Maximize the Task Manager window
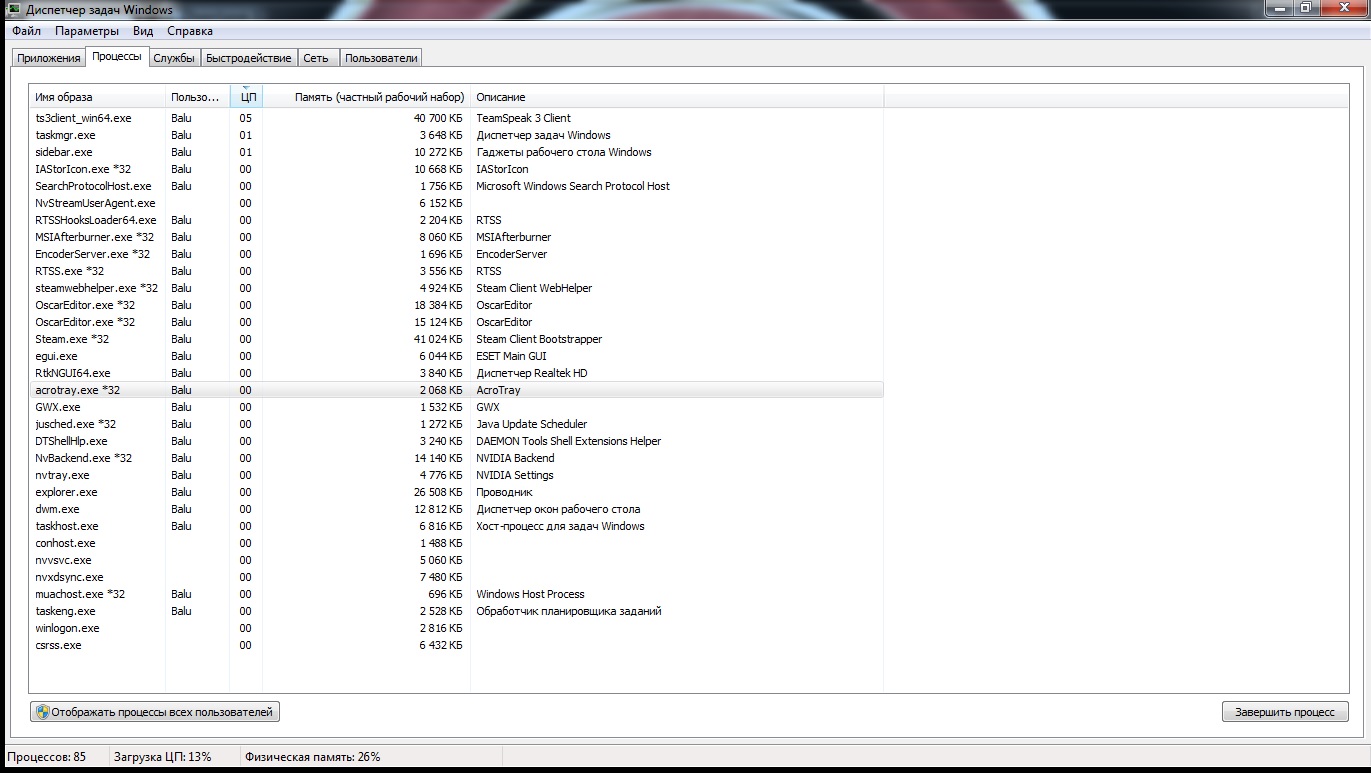The height and width of the screenshot is (773, 1371). click(x=1306, y=8)
